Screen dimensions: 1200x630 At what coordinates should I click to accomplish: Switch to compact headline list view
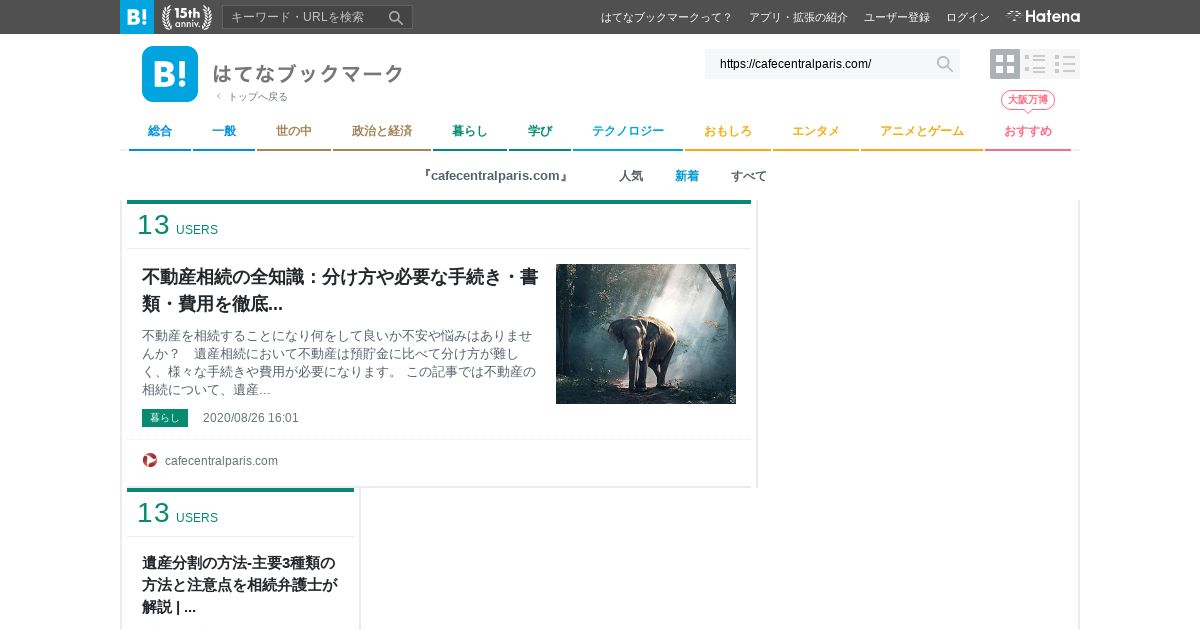click(1065, 64)
